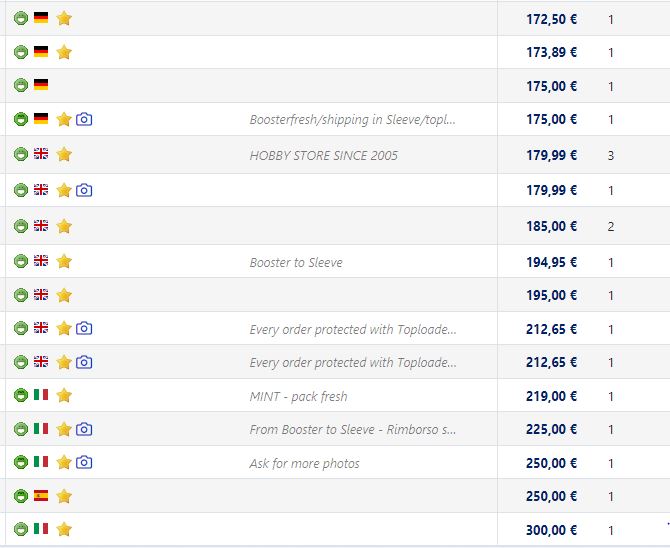The width and height of the screenshot is (670, 548).
Task: Click the UK flag in the 185,00 € row
Action: coord(41,225)
